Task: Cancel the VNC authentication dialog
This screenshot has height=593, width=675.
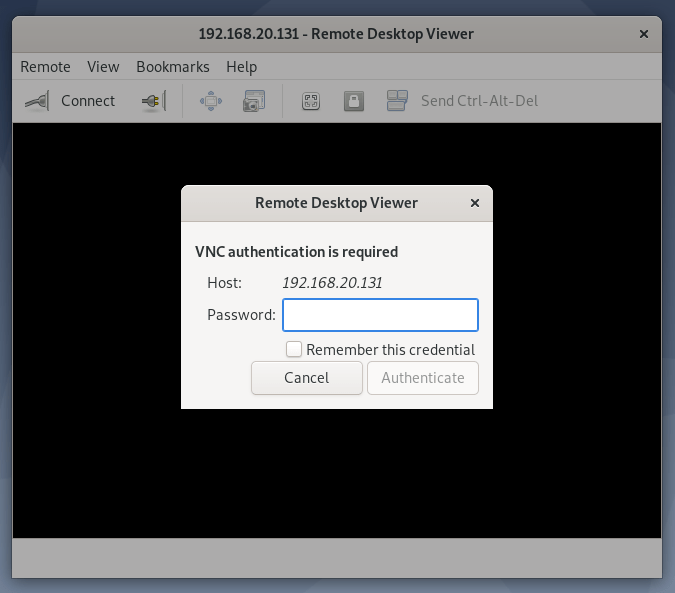Action: (307, 378)
